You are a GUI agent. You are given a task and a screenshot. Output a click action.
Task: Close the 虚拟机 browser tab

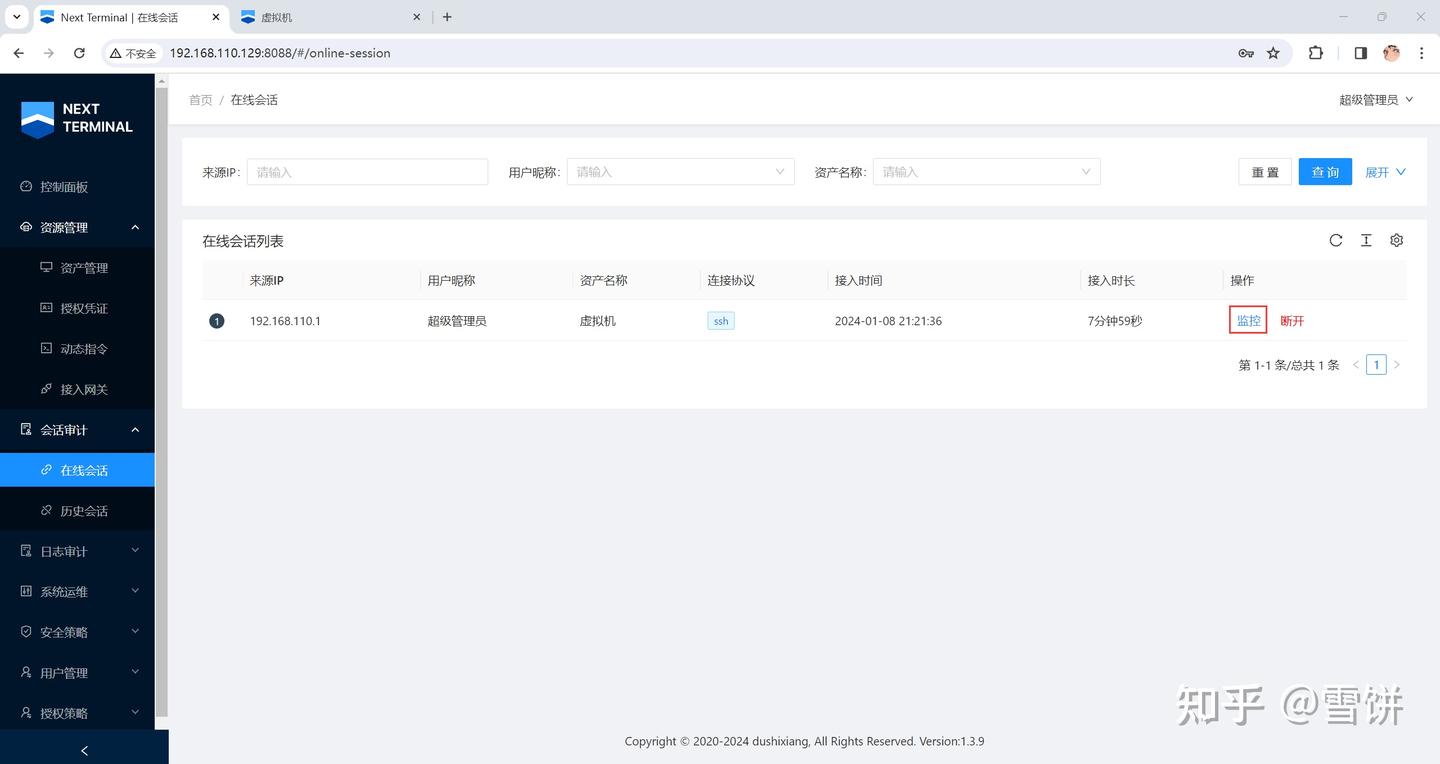pos(418,17)
